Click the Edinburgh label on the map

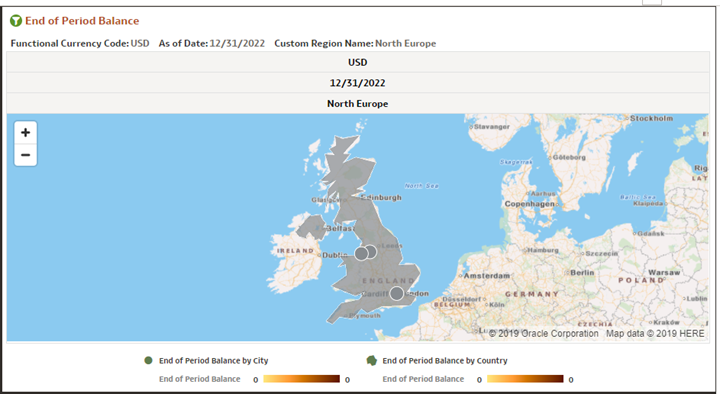point(381,197)
